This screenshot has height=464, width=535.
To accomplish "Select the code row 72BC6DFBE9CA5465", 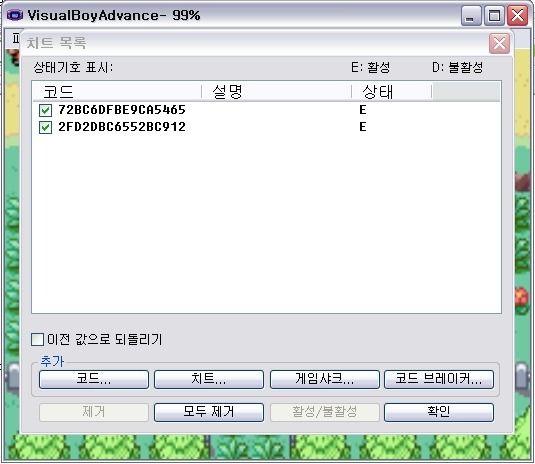I will point(122,110).
